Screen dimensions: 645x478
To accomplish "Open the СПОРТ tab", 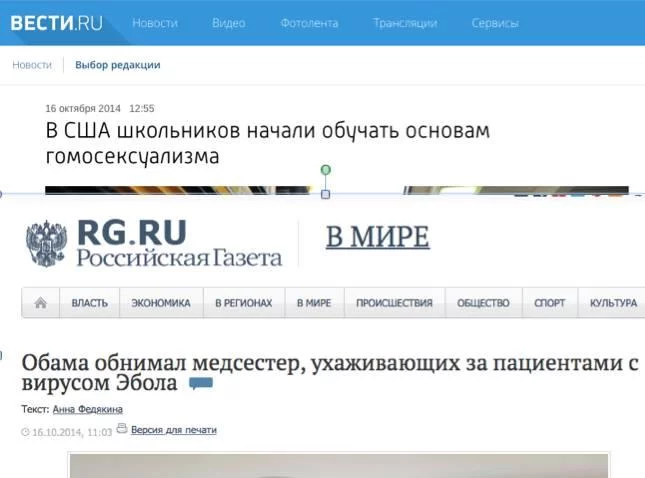I will 549,303.
